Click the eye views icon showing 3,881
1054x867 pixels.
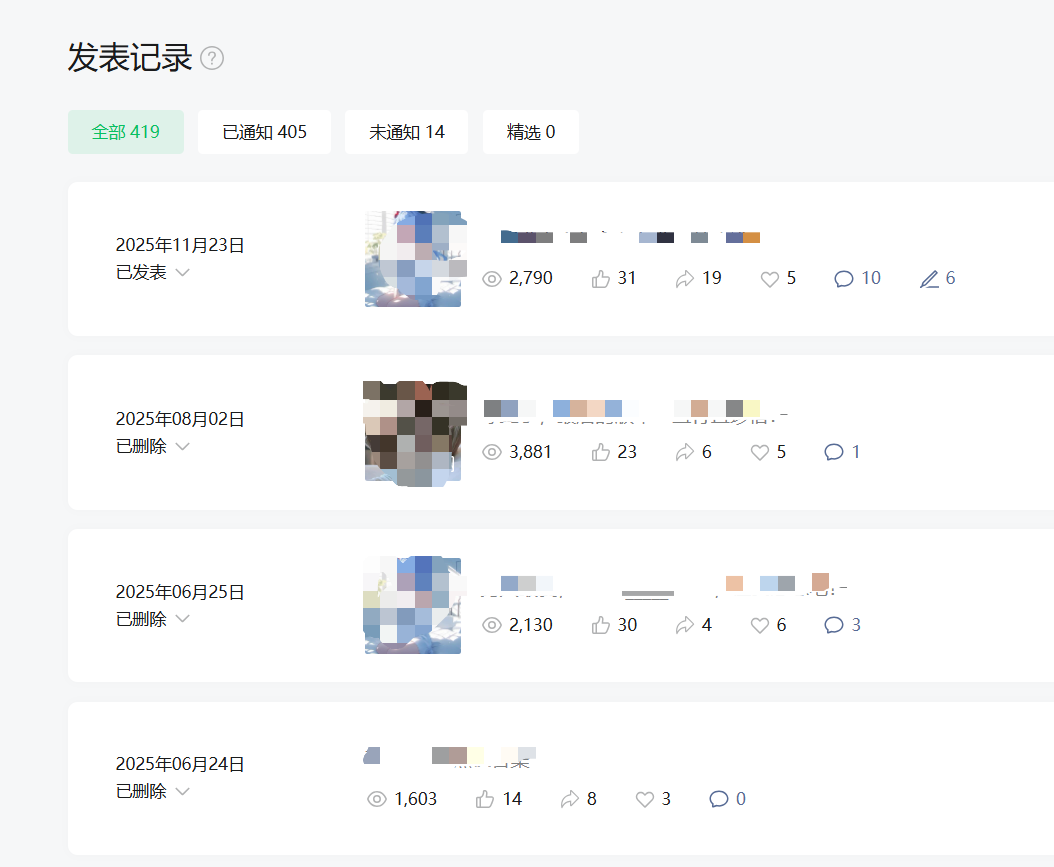[492, 452]
